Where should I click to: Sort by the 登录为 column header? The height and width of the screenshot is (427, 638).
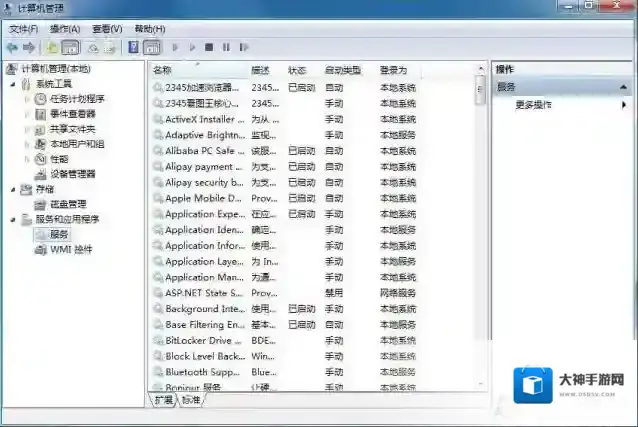click(x=399, y=70)
